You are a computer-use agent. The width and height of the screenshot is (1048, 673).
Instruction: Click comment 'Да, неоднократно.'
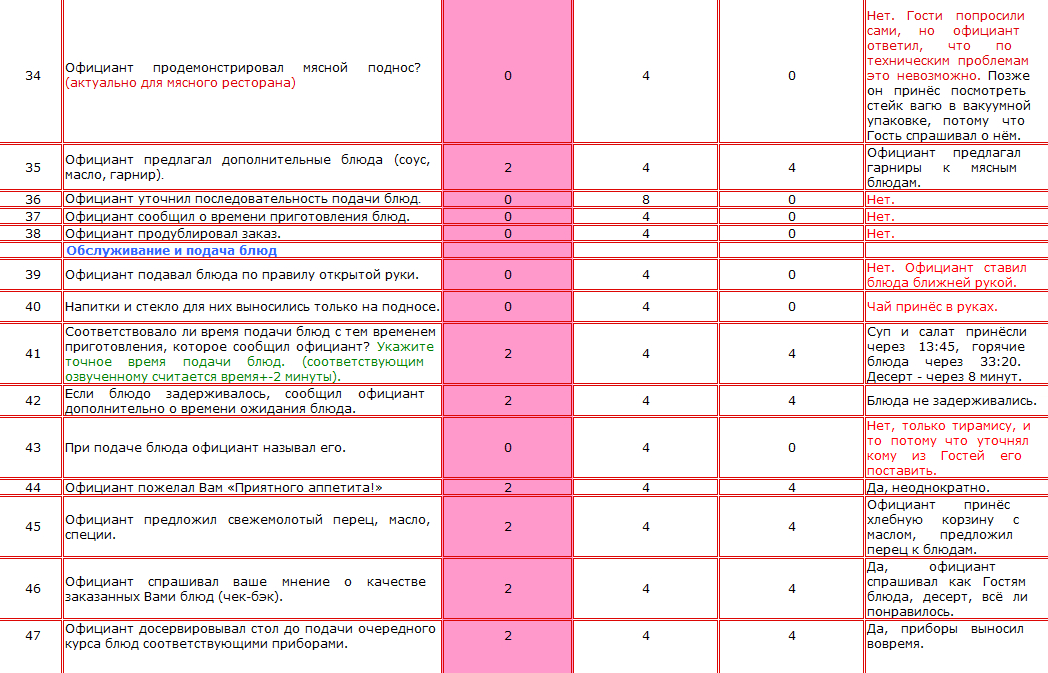[928, 488]
